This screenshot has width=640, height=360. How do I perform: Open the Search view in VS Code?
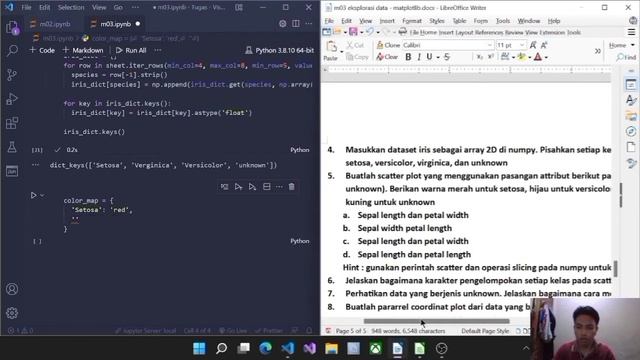click(x=12, y=51)
